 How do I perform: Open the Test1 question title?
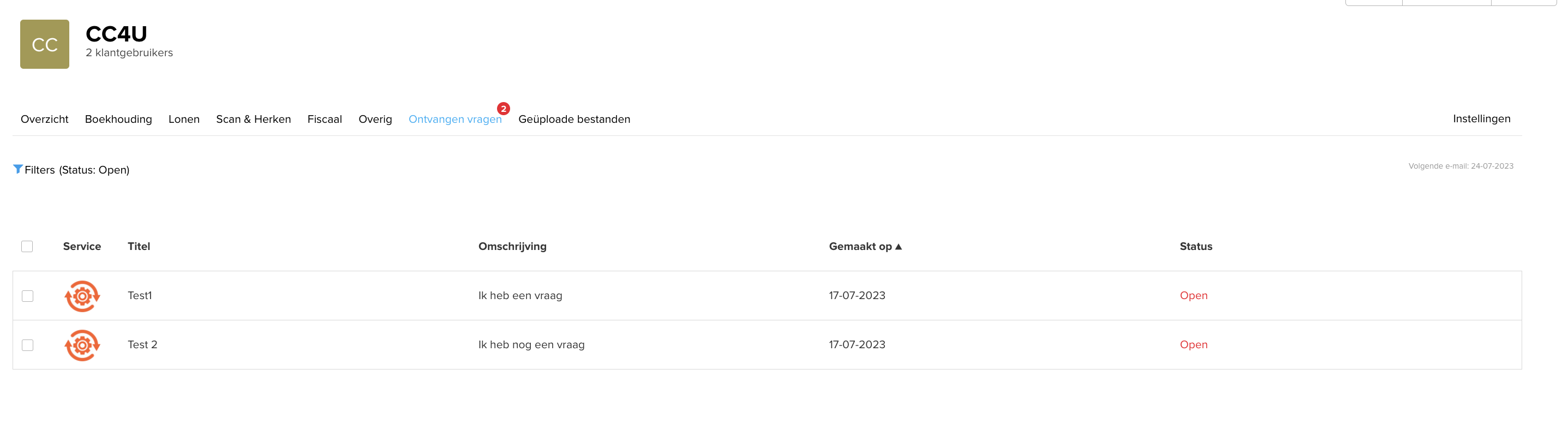tap(140, 295)
